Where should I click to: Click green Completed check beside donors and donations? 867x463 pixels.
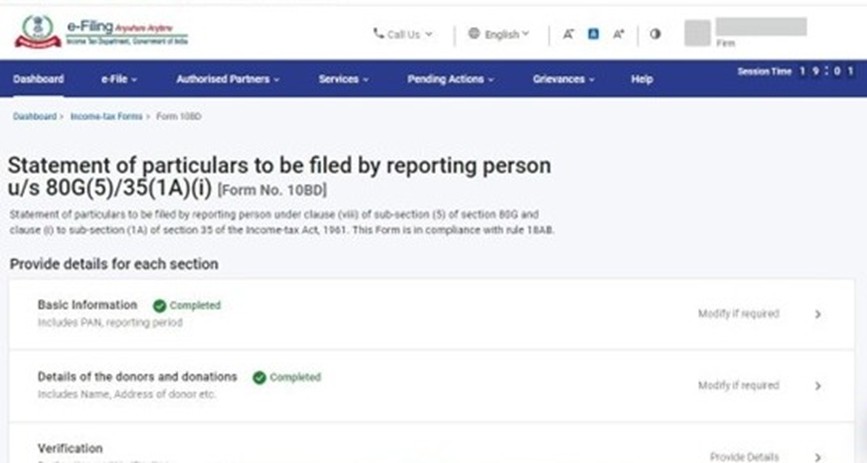(x=259, y=377)
